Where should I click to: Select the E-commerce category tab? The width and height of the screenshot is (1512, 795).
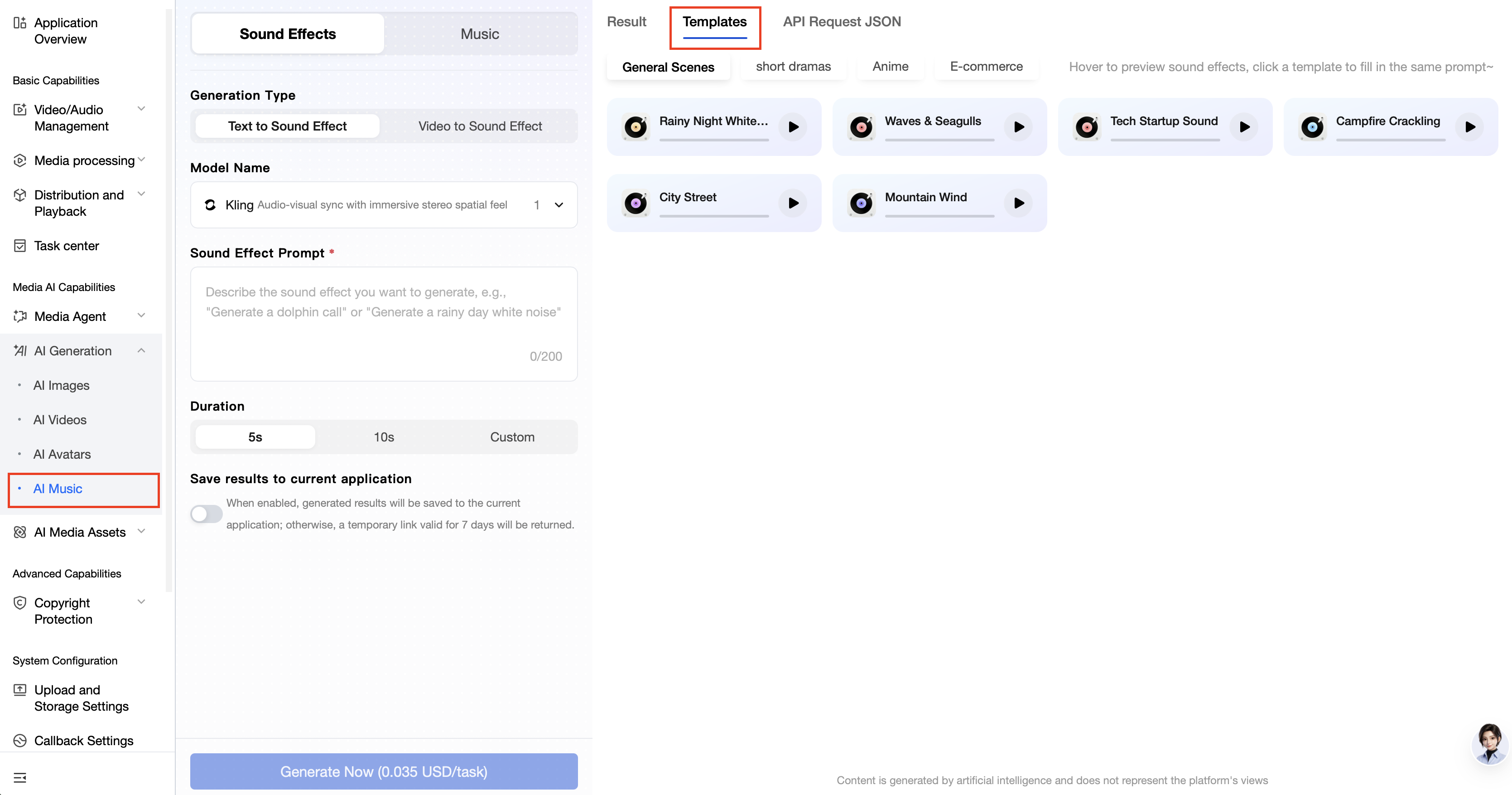pyautogui.click(x=986, y=66)
